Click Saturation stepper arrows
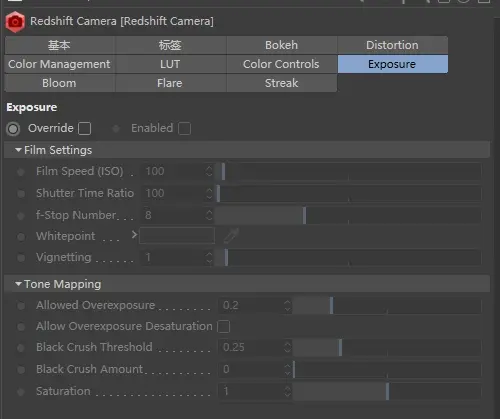The height and width of the screenshot is (419, 500). pos(288,391)
